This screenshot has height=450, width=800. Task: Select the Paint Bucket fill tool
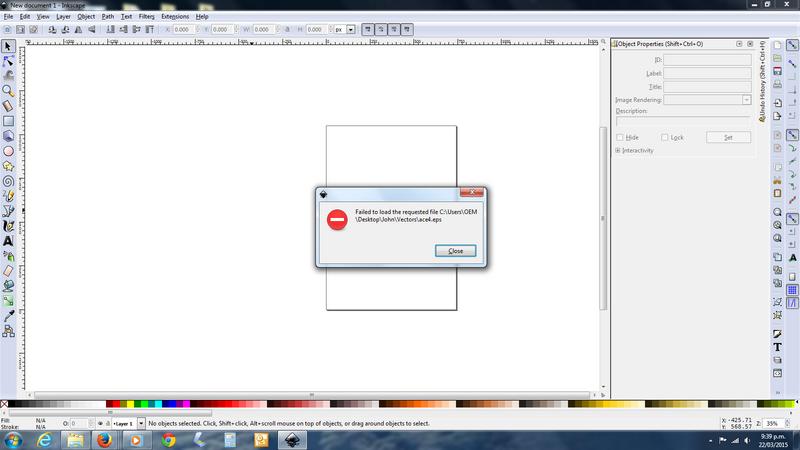pyautogui.click(x=8, y=286)
